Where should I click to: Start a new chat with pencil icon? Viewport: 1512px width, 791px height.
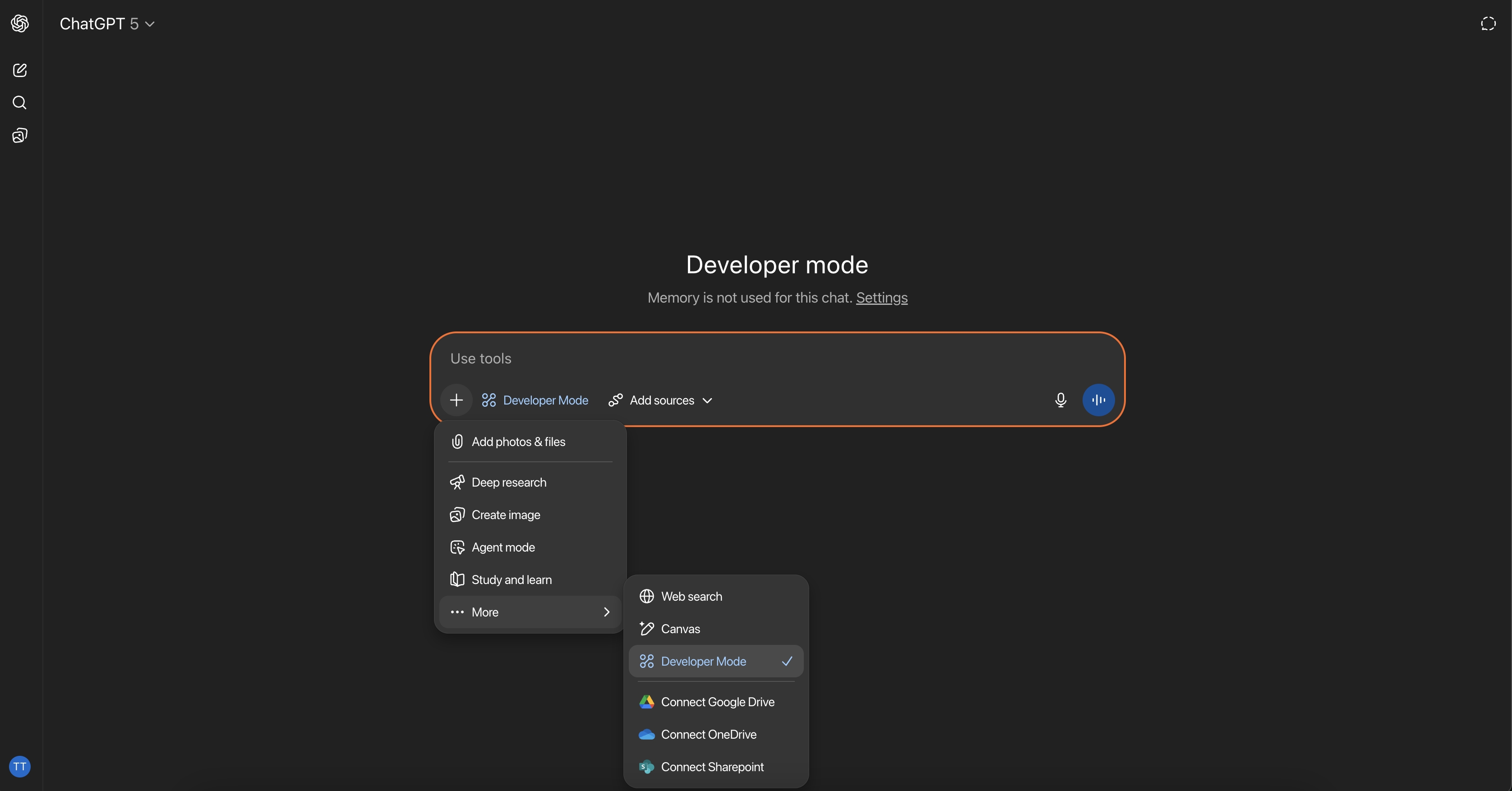tap(20, 70)
